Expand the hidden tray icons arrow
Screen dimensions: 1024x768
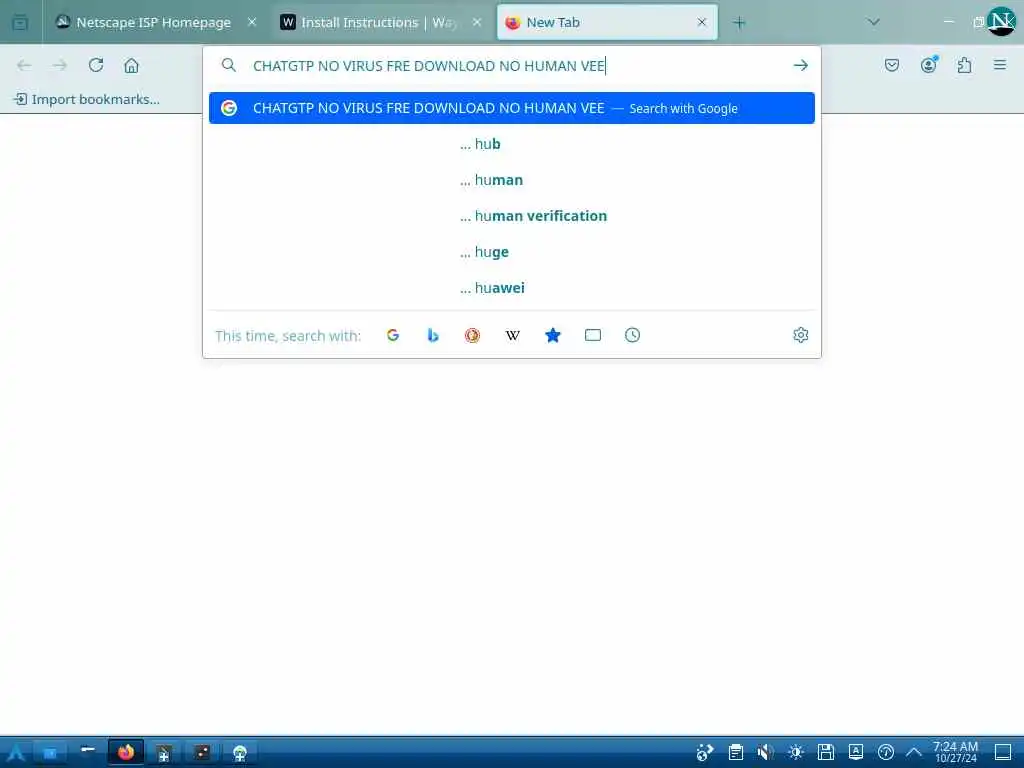click(914, 753)
